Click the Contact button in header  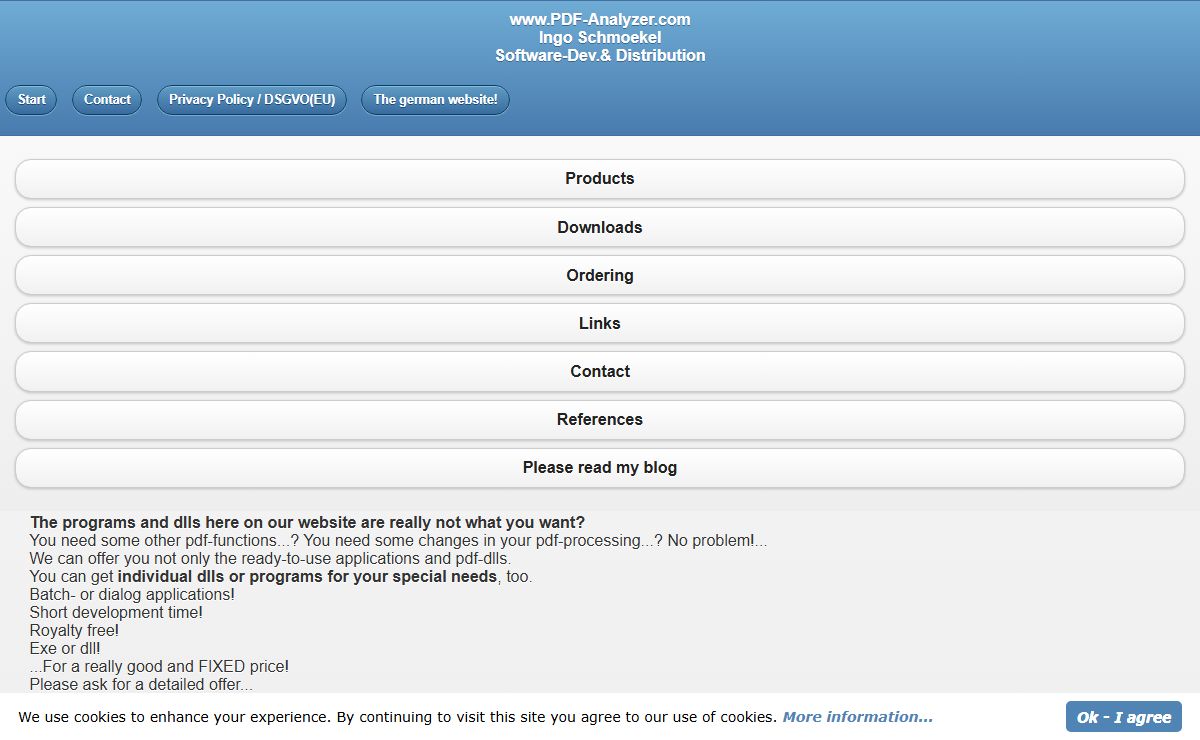coord(107,100)
